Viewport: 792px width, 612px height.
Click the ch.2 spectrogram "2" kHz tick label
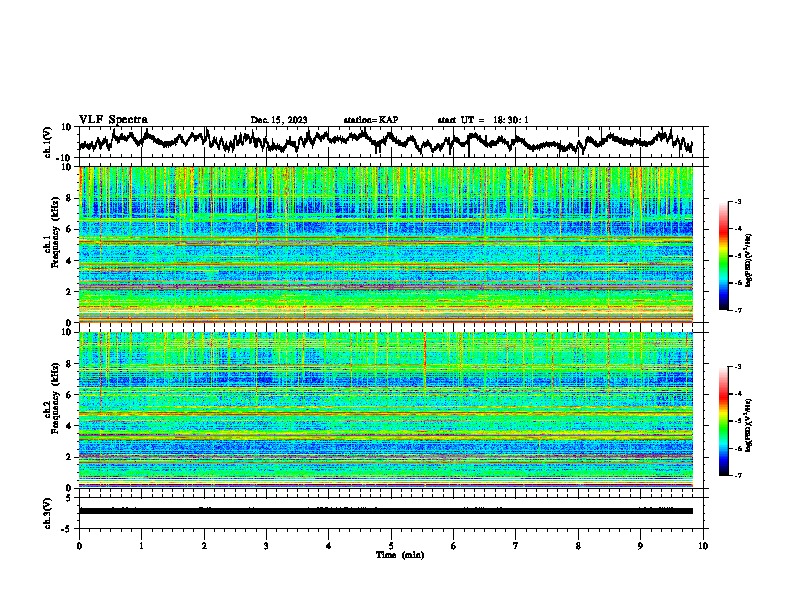70,457
